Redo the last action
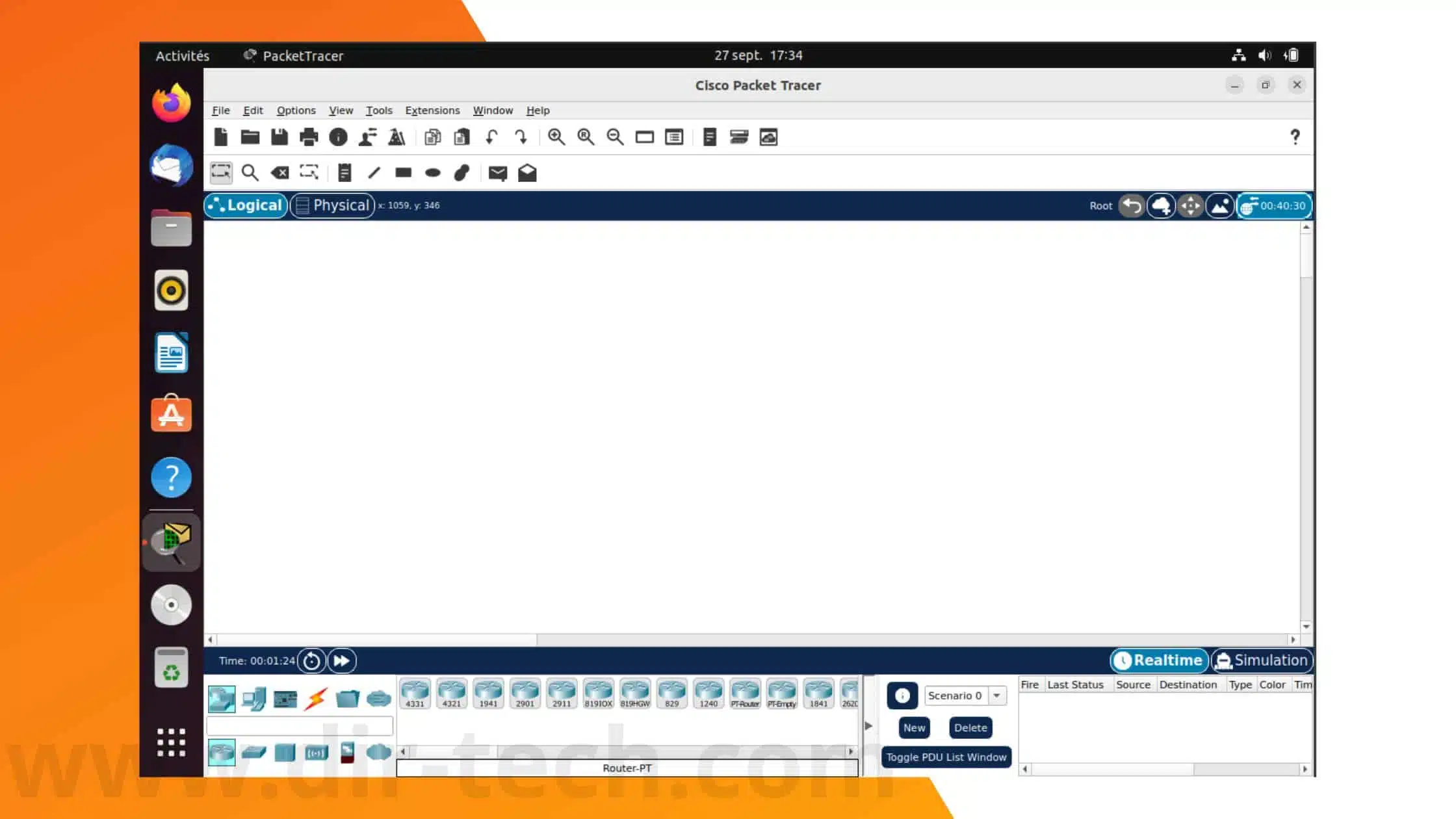The width and height of the screenshot is (1456, 819). tap(521, 137)
